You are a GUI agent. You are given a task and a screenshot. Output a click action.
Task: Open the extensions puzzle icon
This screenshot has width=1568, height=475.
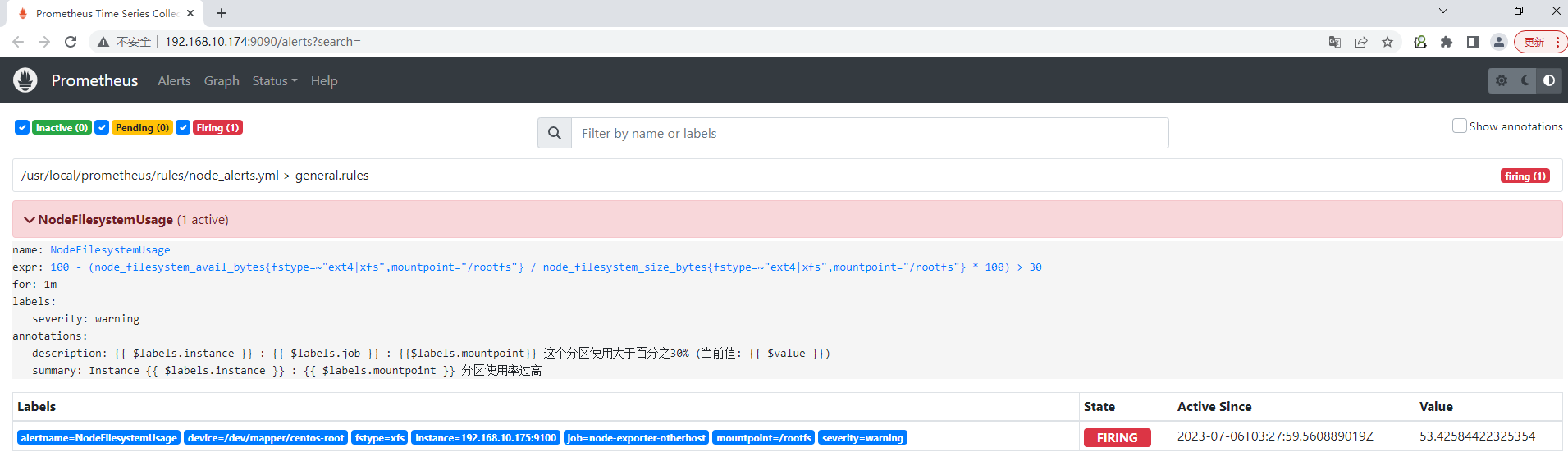pyautogui.click(x=1447, y=42)
